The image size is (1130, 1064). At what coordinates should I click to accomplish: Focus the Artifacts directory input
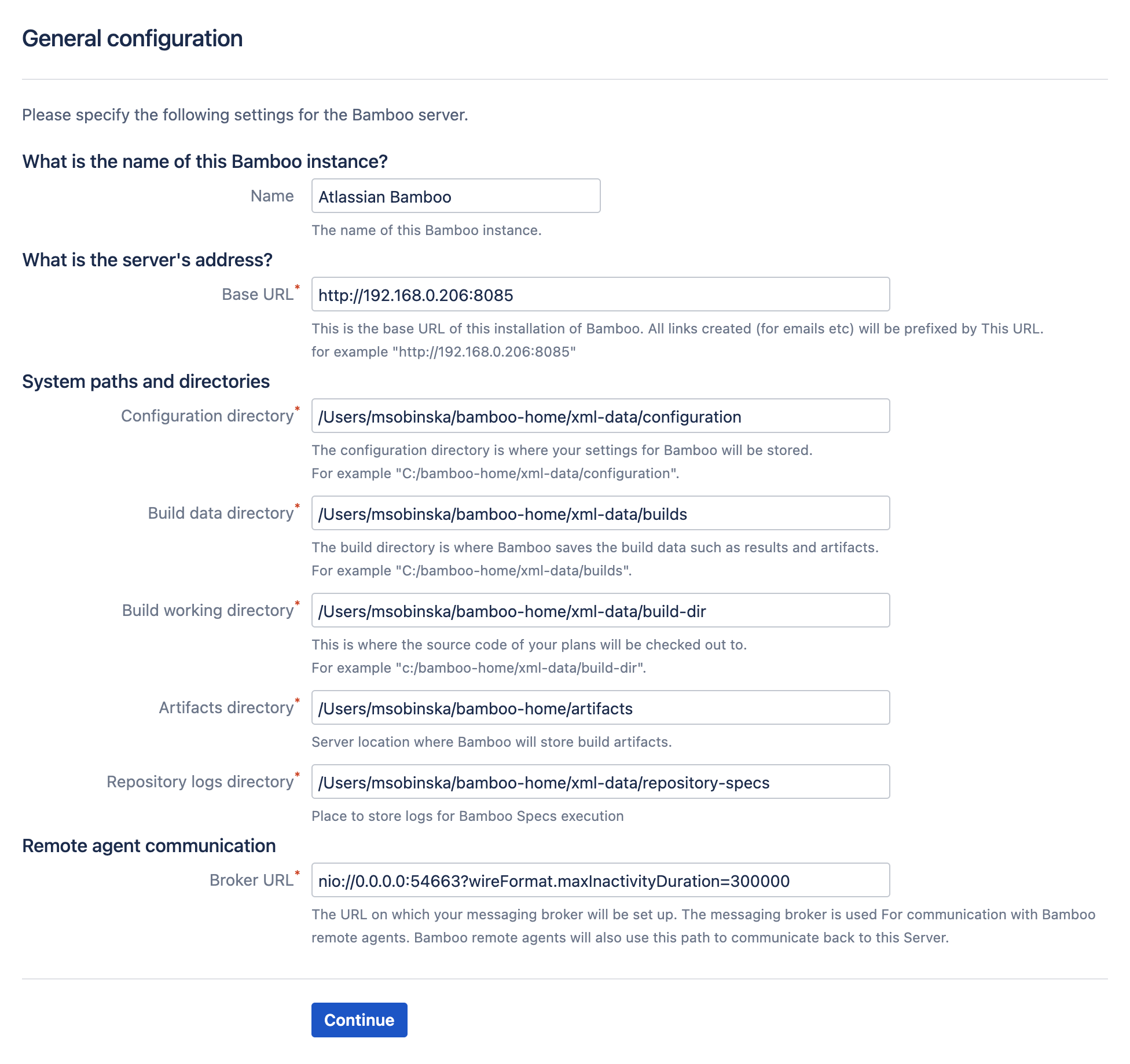[x=600, y=707]
